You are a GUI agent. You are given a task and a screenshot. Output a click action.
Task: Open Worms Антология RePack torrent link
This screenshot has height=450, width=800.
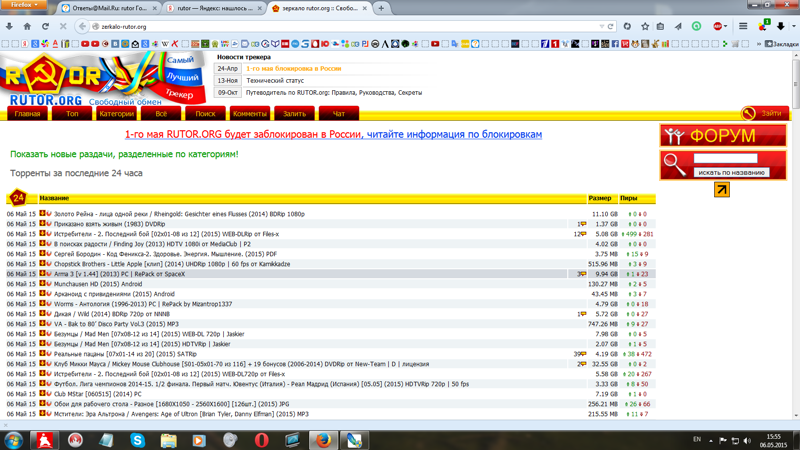pos(143,304)
